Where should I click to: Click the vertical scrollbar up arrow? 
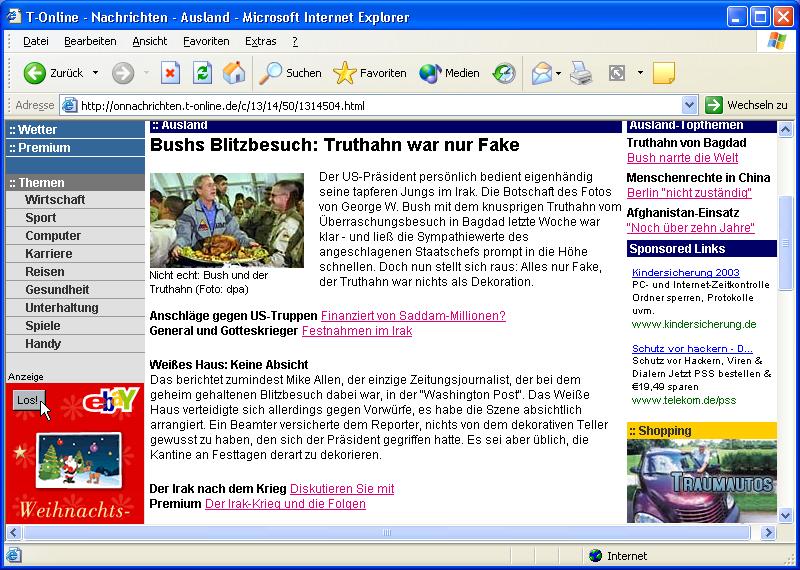click(786, 130)
